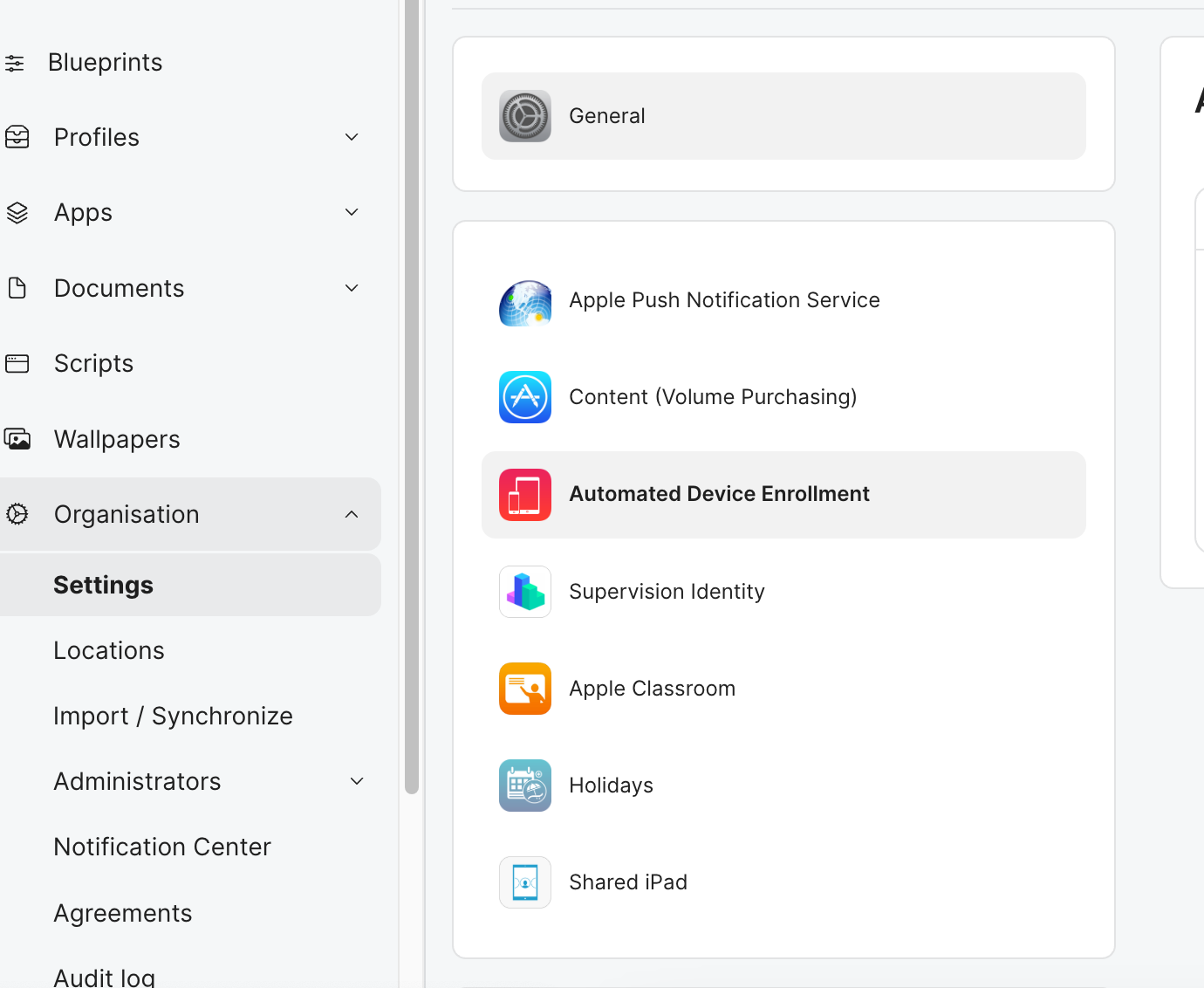Select the Apps label in sidebar
Image resolution: width=1204 pixels, height=988 pixels.
pyautogui.click(x=83, y=214)
